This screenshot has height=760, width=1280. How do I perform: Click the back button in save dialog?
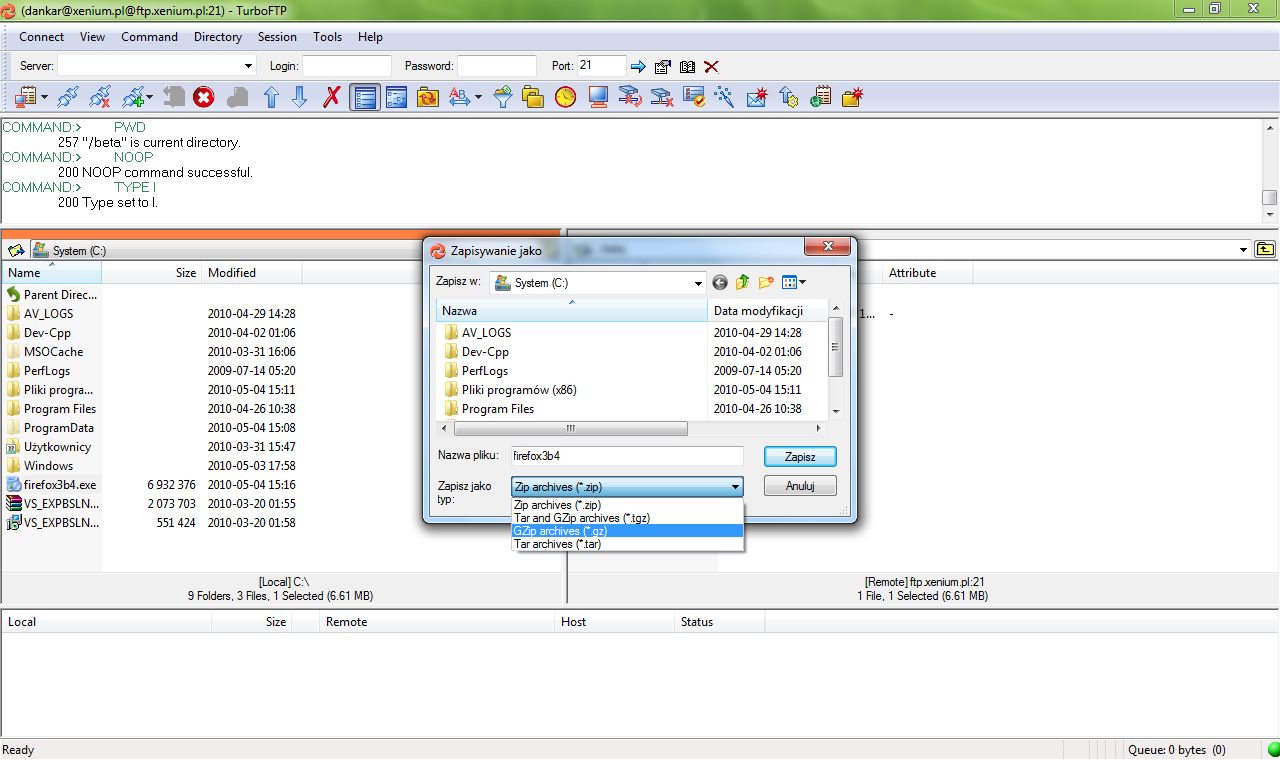(x=719, y=283)
